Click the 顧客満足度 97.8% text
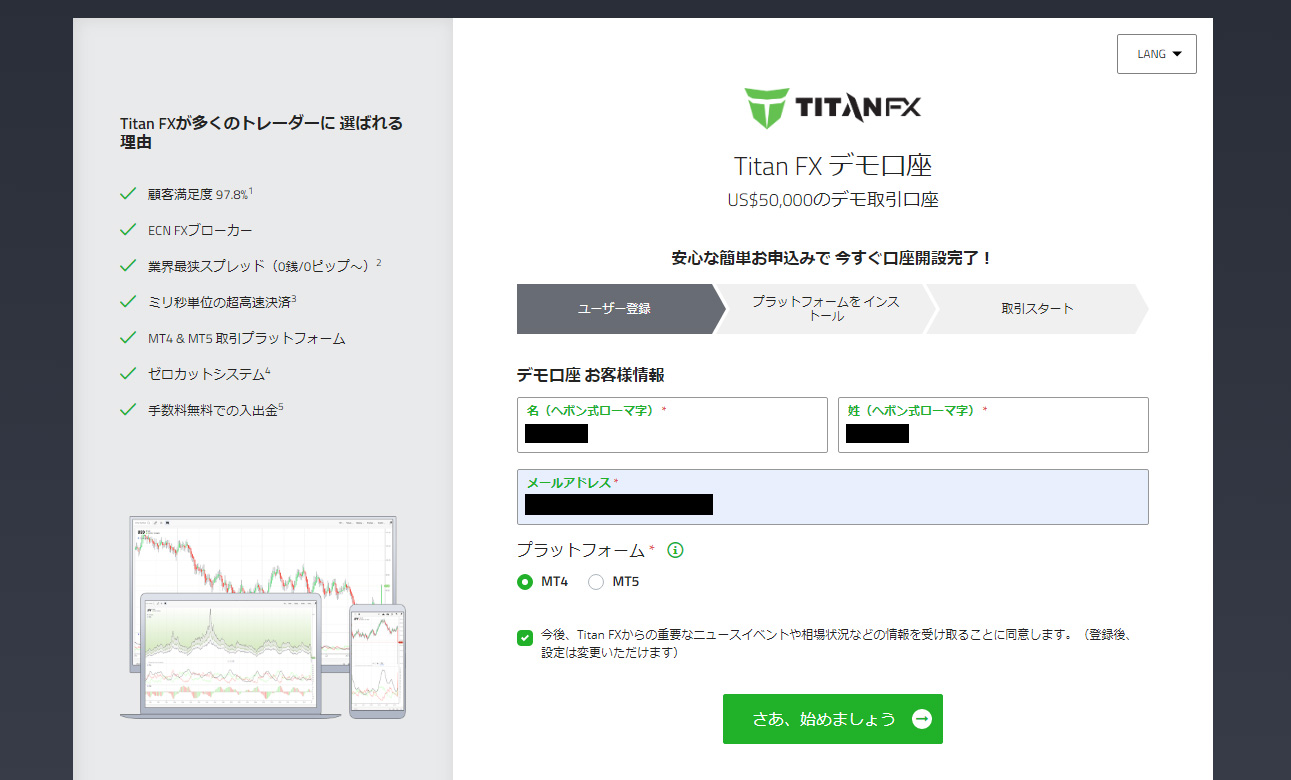This screenshot has height=780, width=1291. (200, 194)
